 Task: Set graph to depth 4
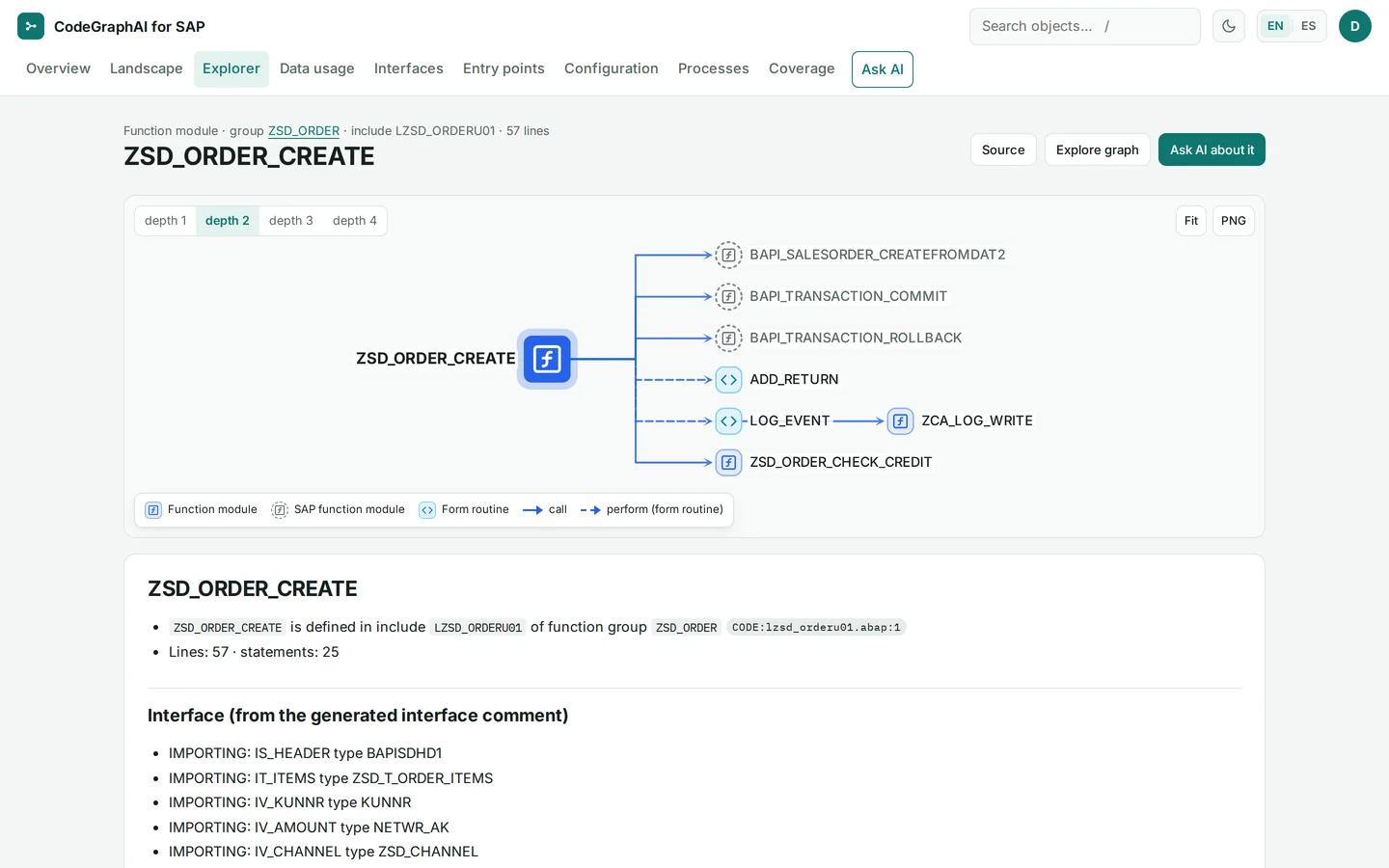click(355, 221)
